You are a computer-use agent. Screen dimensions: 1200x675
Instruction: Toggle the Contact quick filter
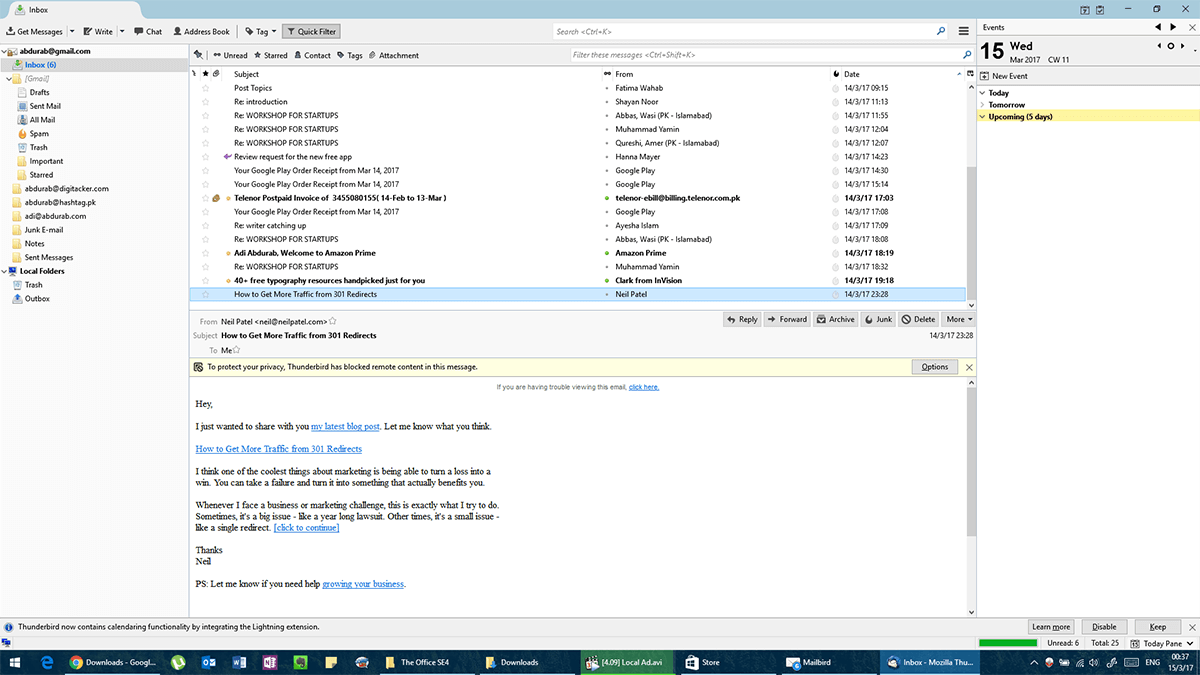coord(312,55)
